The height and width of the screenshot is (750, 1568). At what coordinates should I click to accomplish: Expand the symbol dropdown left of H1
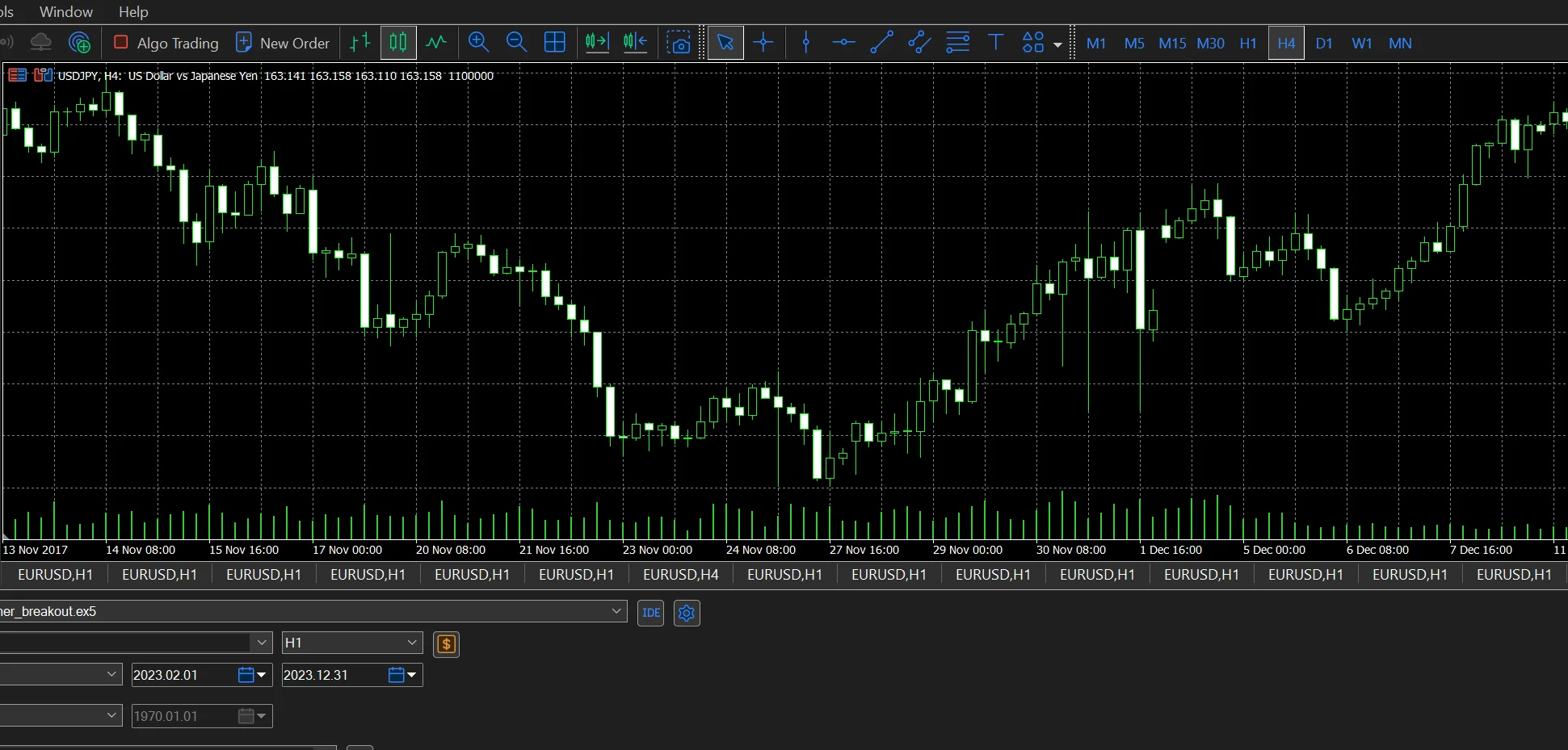(x=261, y=643)
